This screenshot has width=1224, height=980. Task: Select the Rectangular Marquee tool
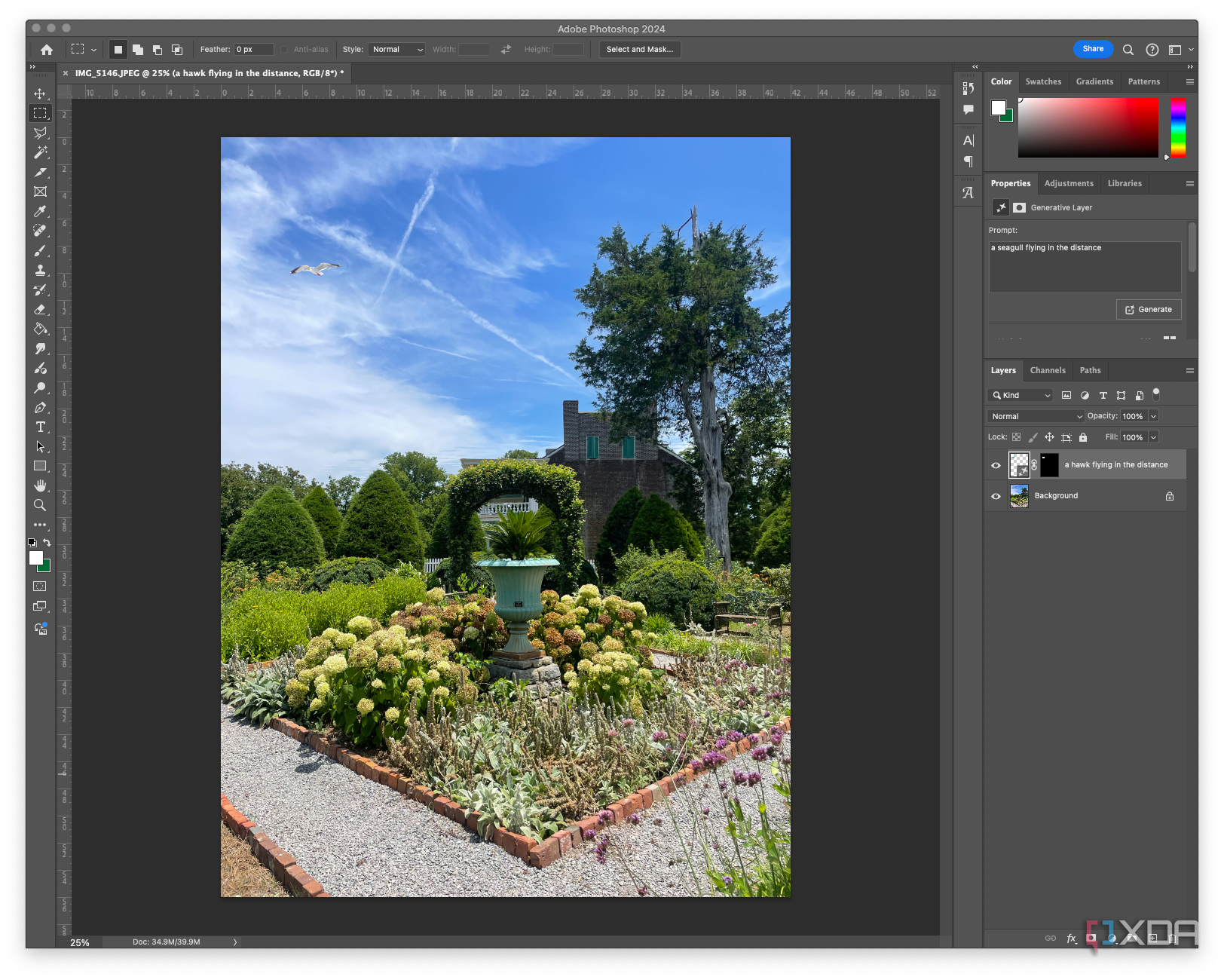pos(40,113)
